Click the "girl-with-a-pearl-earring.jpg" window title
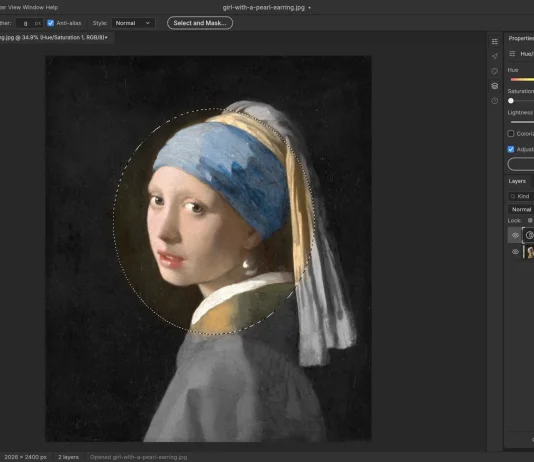 [x=264, y=7]
